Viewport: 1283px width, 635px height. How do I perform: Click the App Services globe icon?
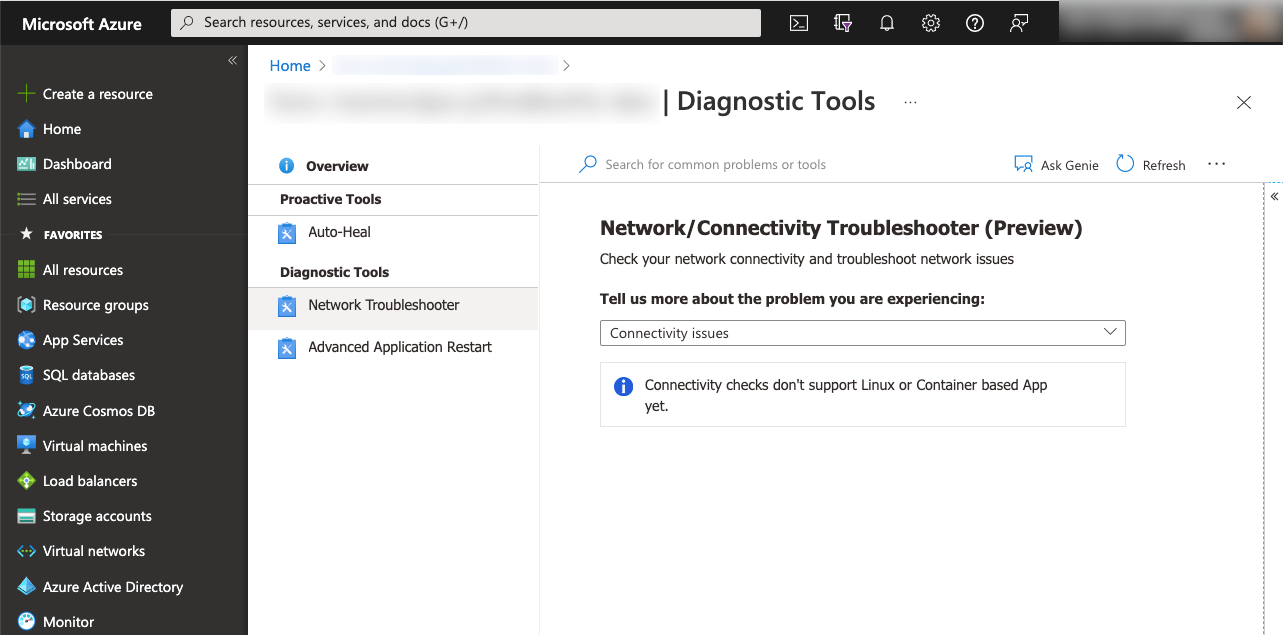(x=26, y=340)
